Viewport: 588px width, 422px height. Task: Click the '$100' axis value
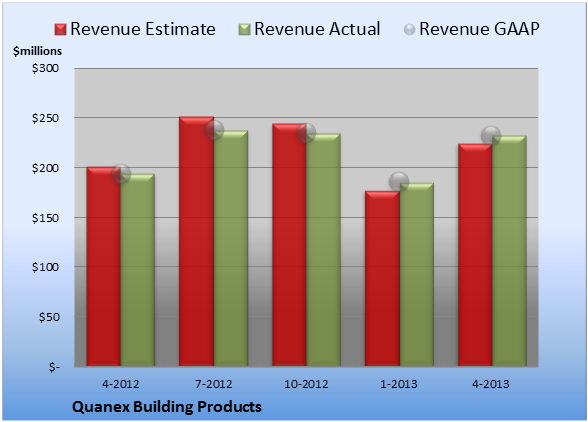pyautogui.click(x=46, y=267)
